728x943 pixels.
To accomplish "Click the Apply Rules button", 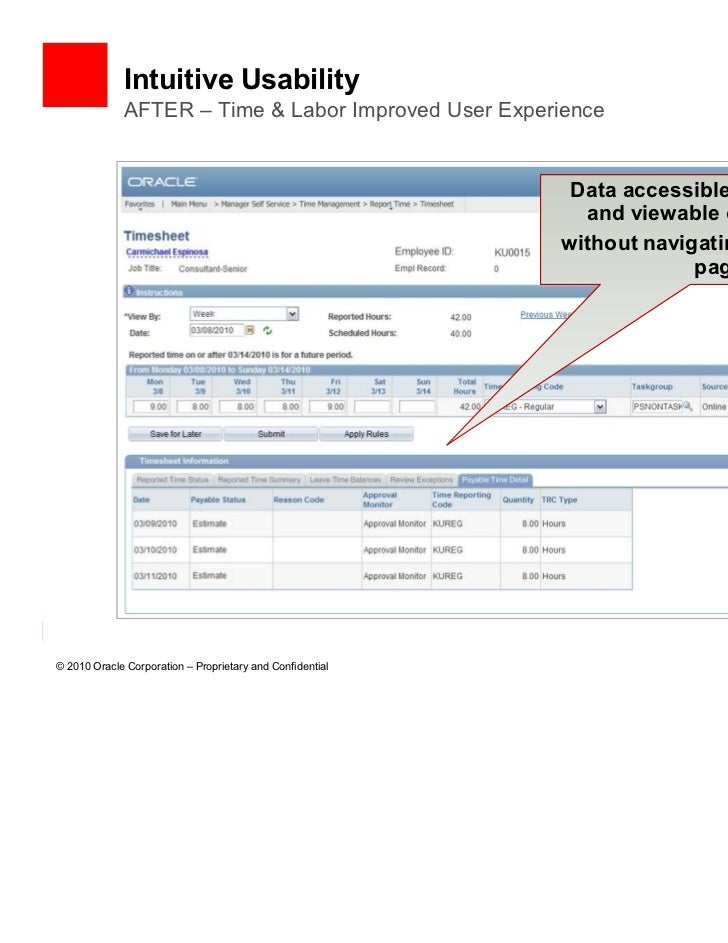I will coord(366,434).
